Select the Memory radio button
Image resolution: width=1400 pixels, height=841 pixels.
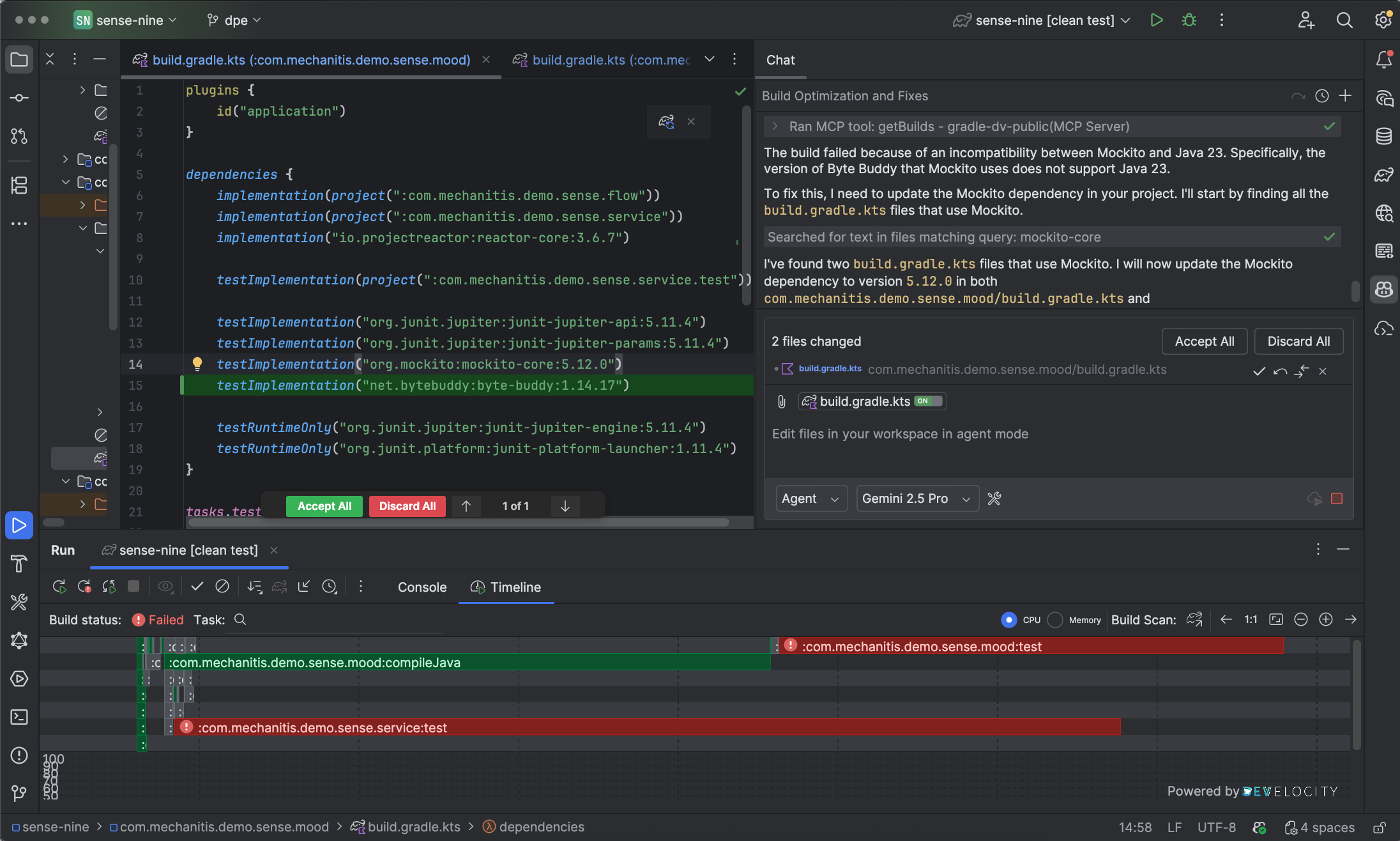point(1056,619)
